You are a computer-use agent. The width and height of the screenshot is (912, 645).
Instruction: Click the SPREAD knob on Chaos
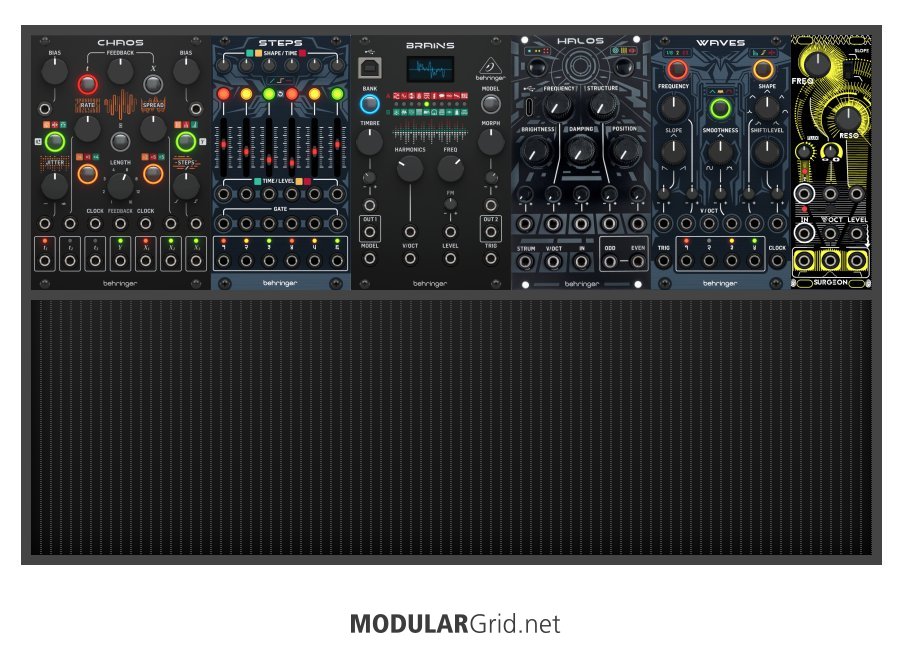tap(153, 129)
